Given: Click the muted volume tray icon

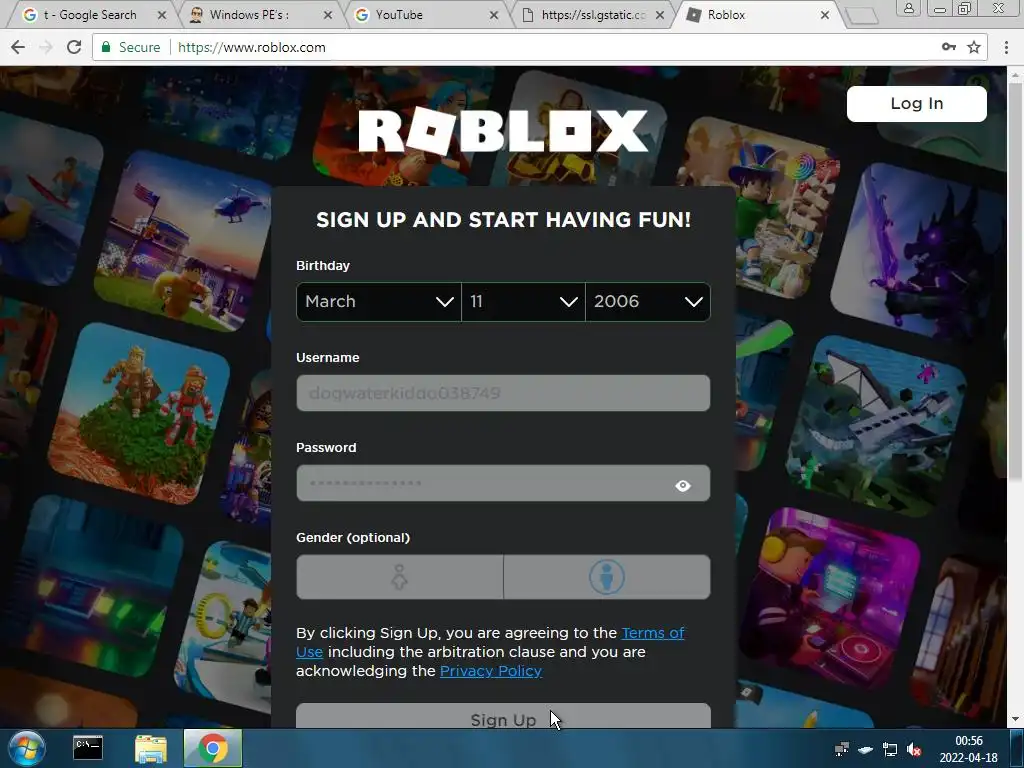Looking at the screenshot, I should 914,749.
